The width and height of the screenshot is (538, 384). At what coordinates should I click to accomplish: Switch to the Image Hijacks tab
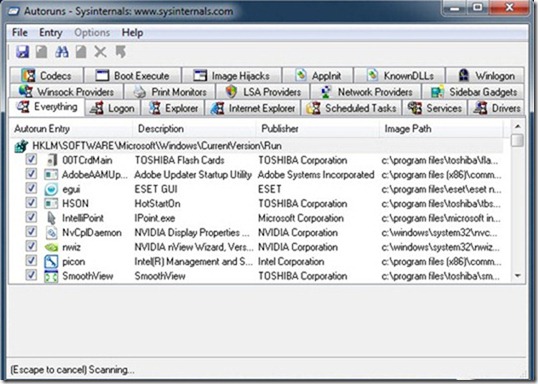click(x=232, y=75)
